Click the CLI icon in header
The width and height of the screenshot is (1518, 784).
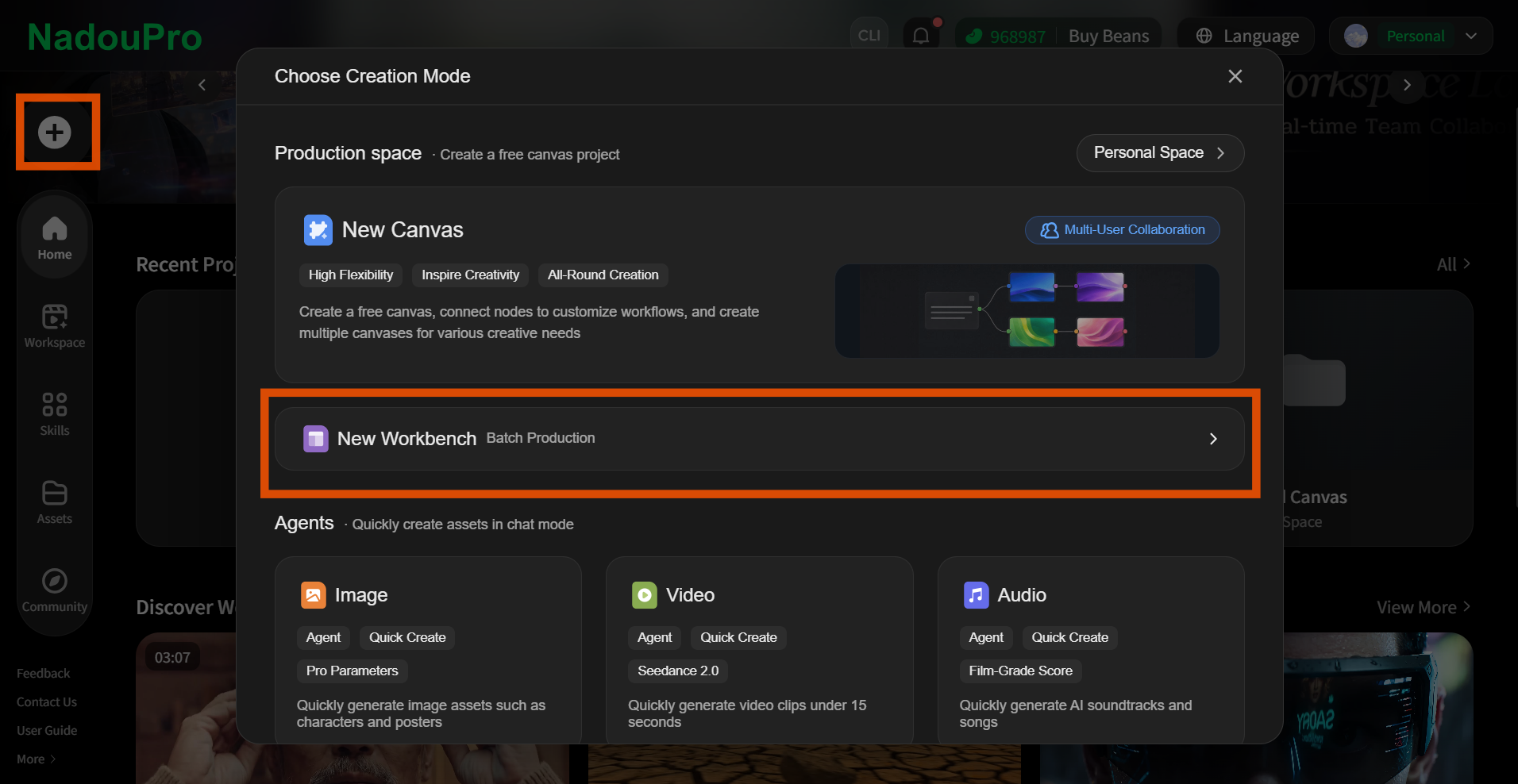(869, 36)
